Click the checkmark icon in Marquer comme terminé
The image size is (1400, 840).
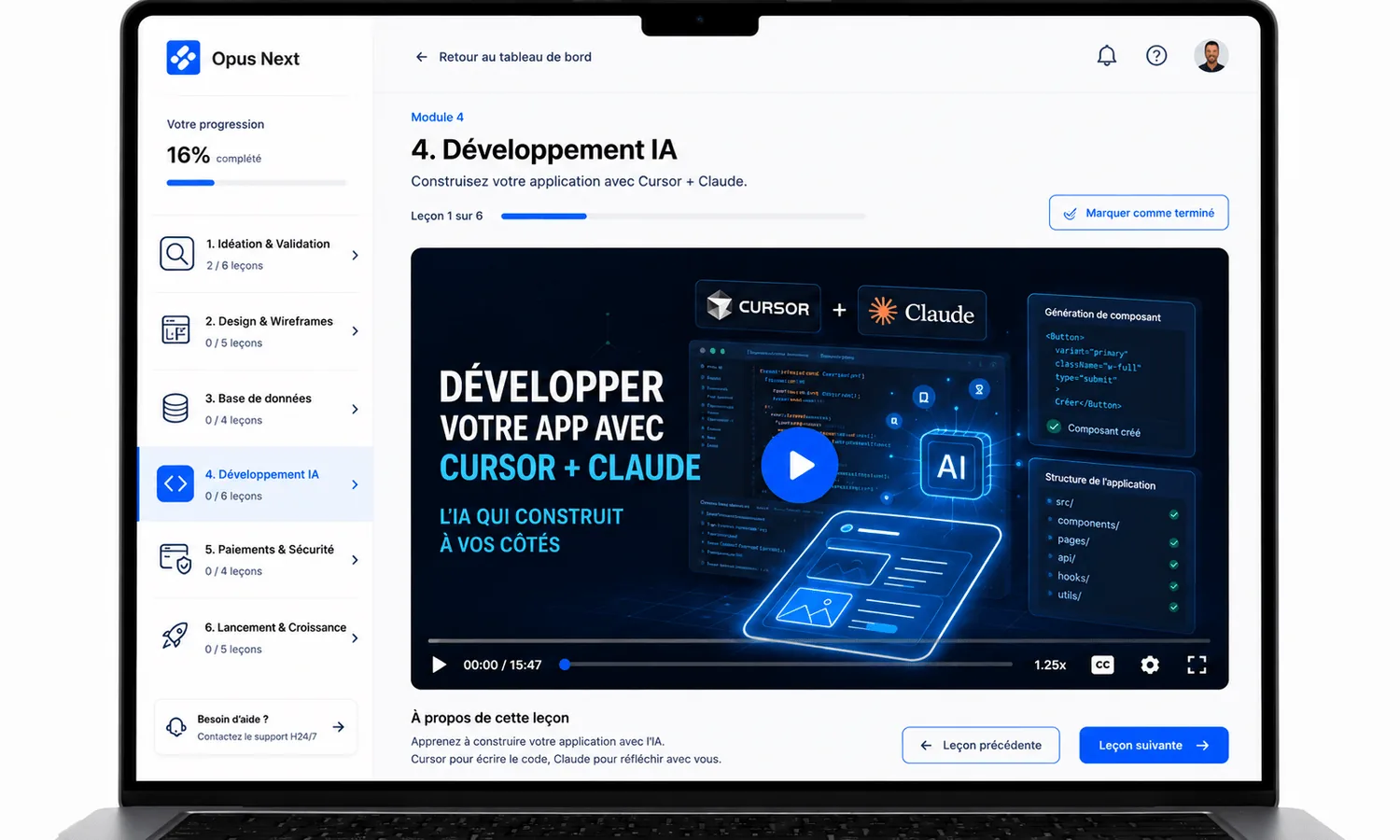coord(1070,214)
